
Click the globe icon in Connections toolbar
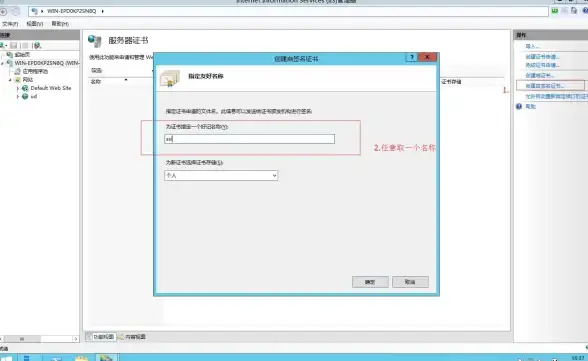point(37,45)
